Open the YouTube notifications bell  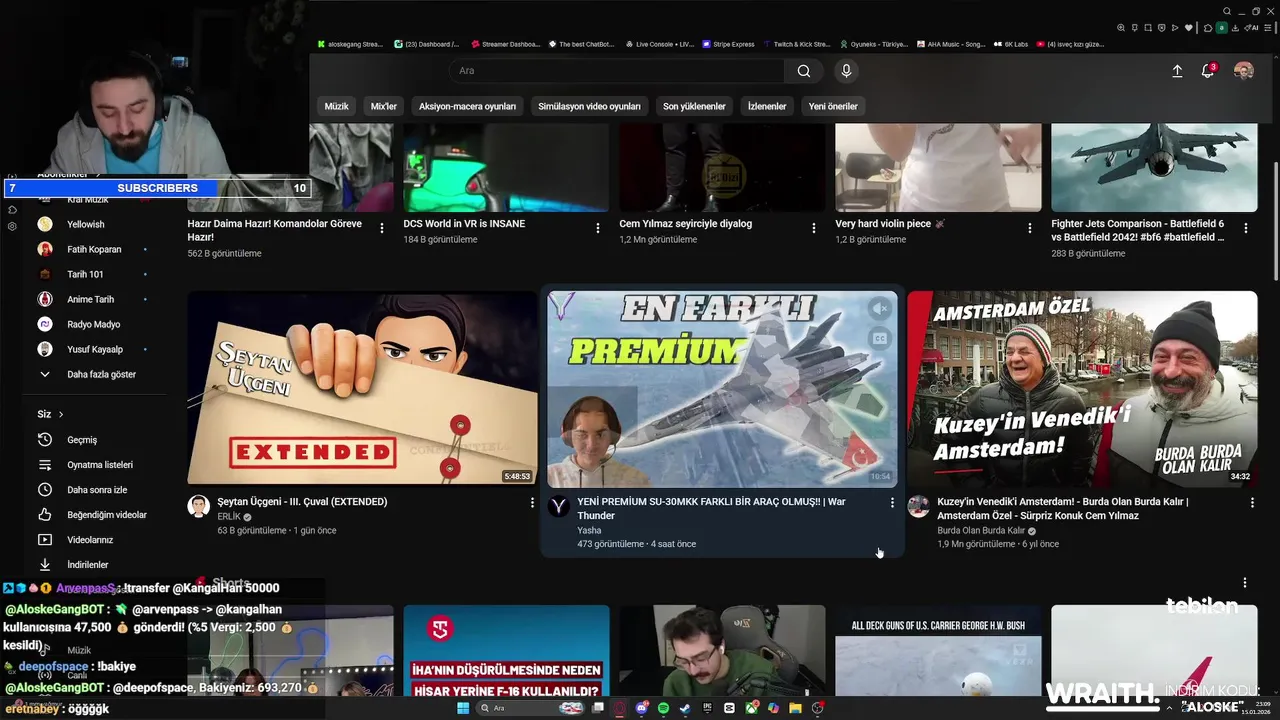(1208, 71)
